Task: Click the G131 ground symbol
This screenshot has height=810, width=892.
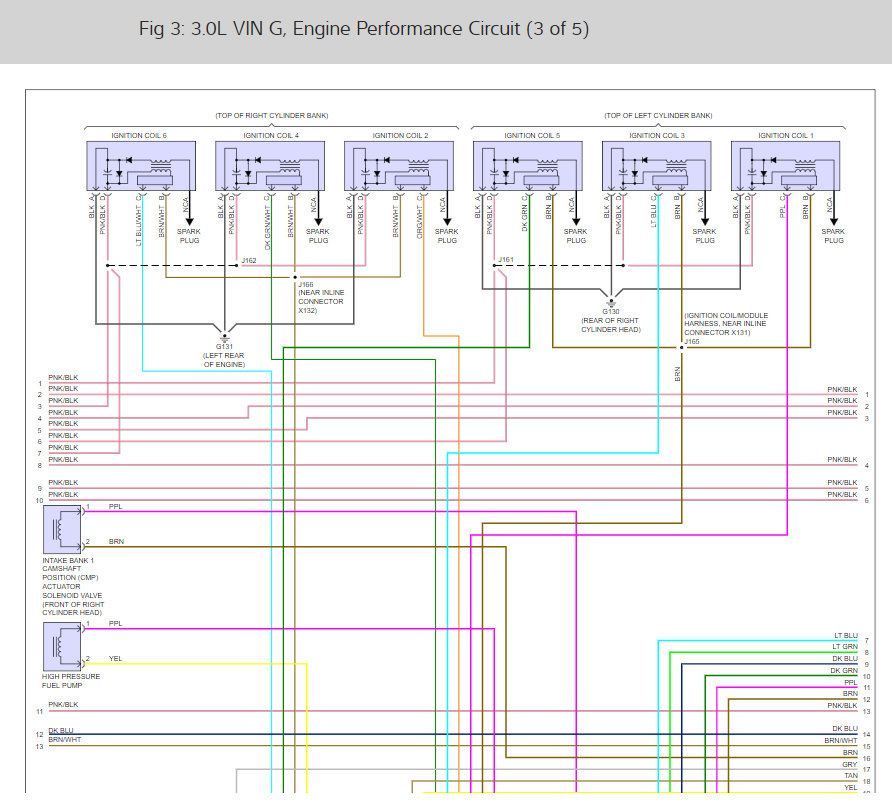Action: coord(225,336)
